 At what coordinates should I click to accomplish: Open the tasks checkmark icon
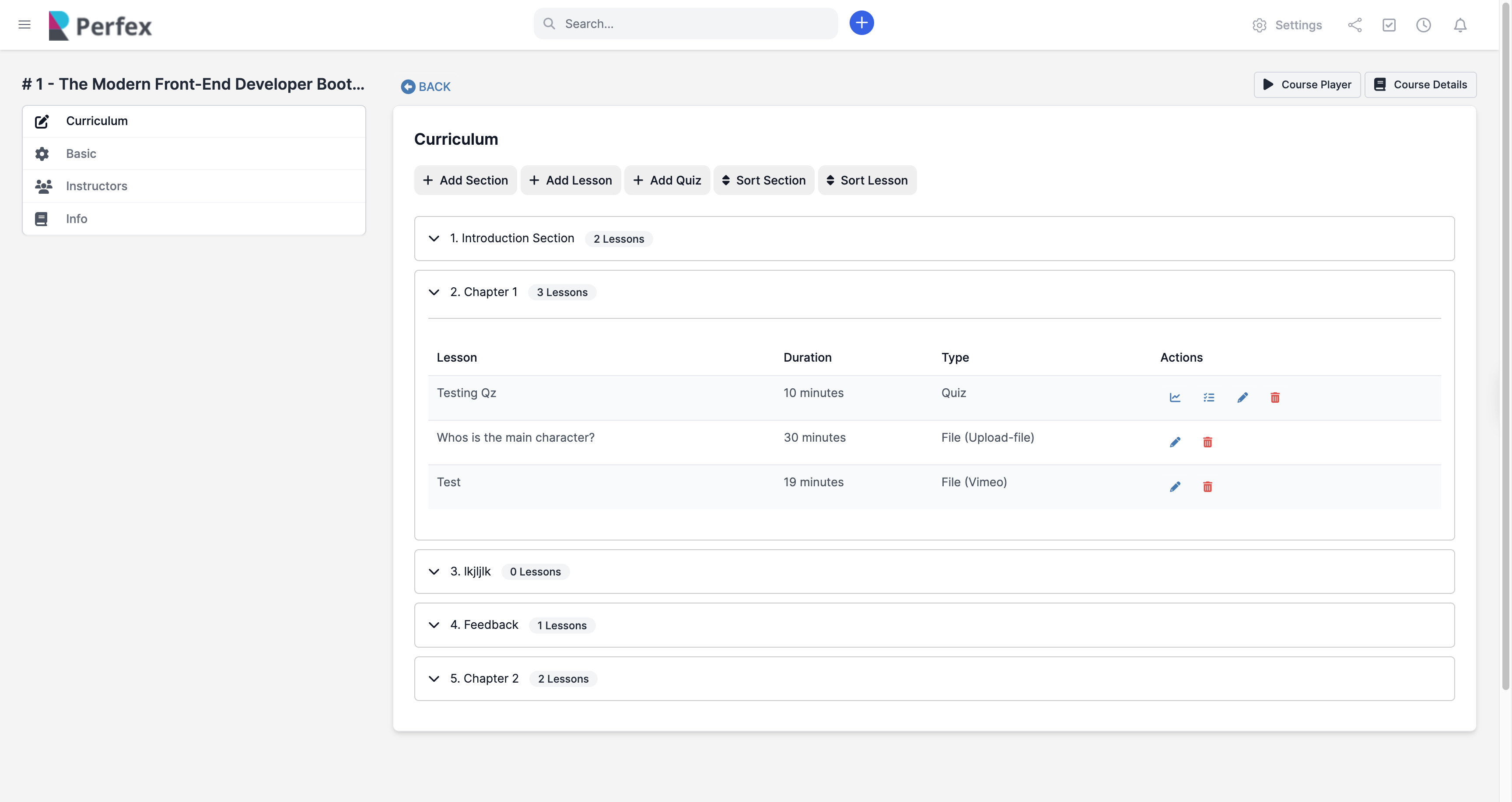click(x=1389, y=24)
